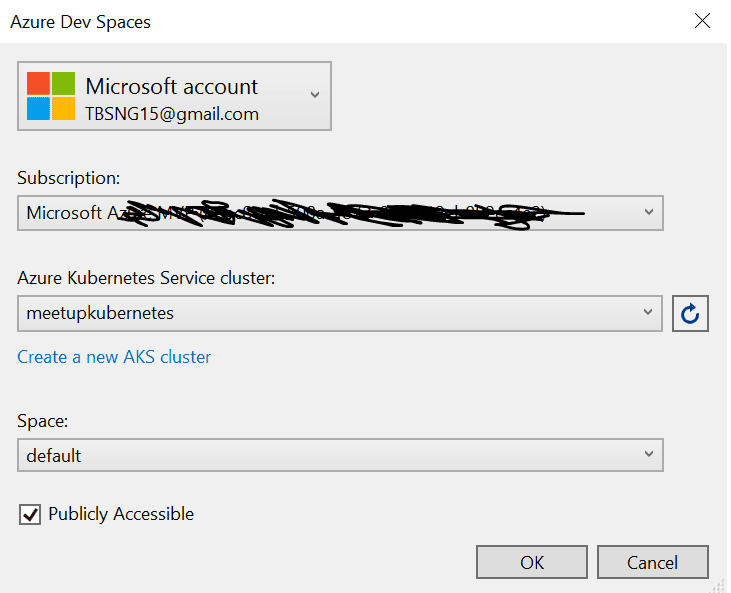
Task: Click the Publicly Accessible label text
Action: [x=121, y=514]
